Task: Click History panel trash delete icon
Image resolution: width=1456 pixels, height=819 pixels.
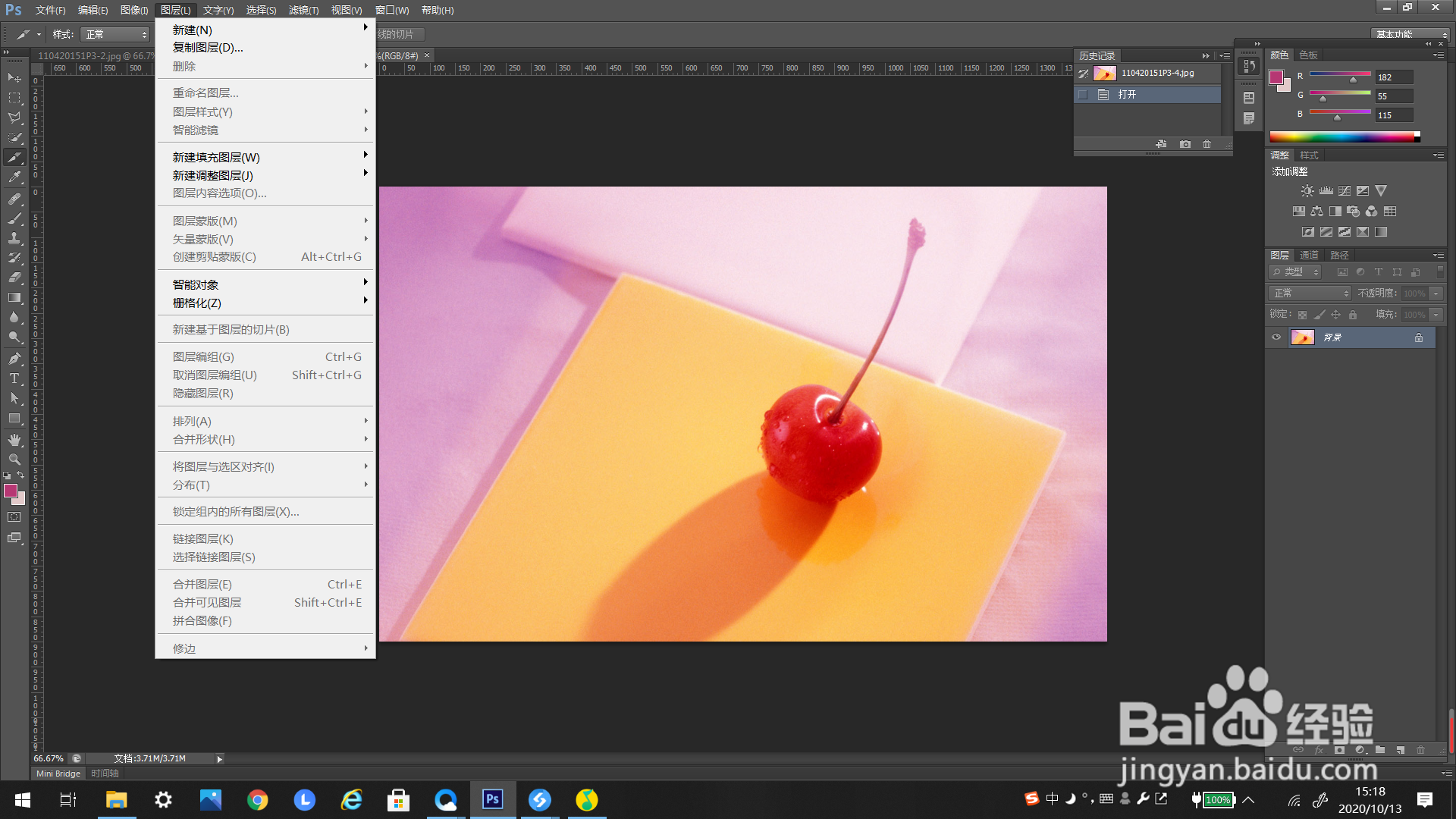Action: 1207,144
